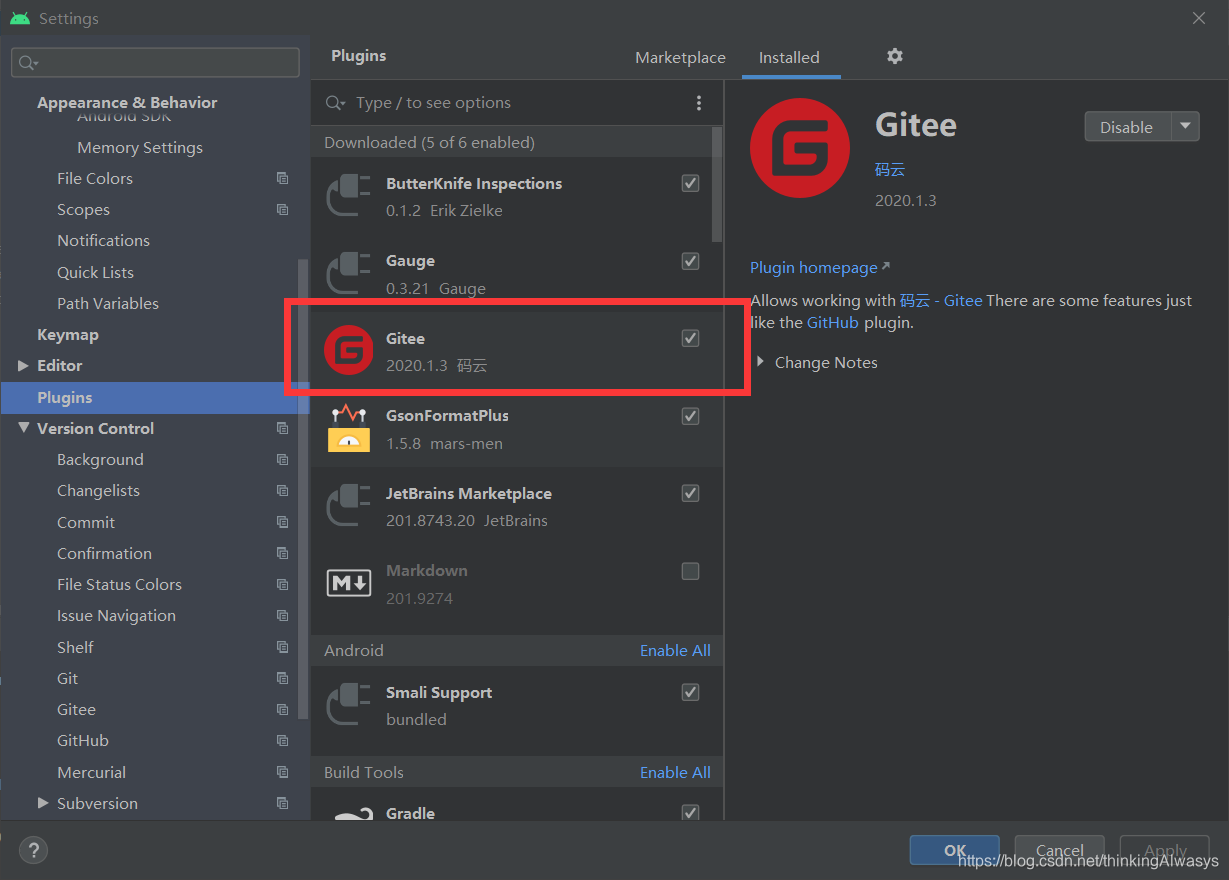
Task: Click the plugins settings gear icon
Action: coord(895,56)
